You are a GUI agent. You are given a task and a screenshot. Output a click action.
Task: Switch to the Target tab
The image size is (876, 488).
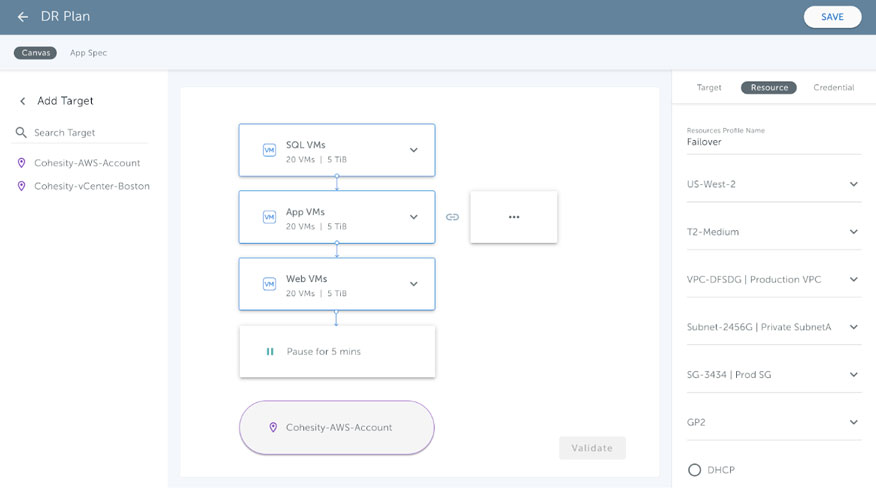click(x=709, y=88)
